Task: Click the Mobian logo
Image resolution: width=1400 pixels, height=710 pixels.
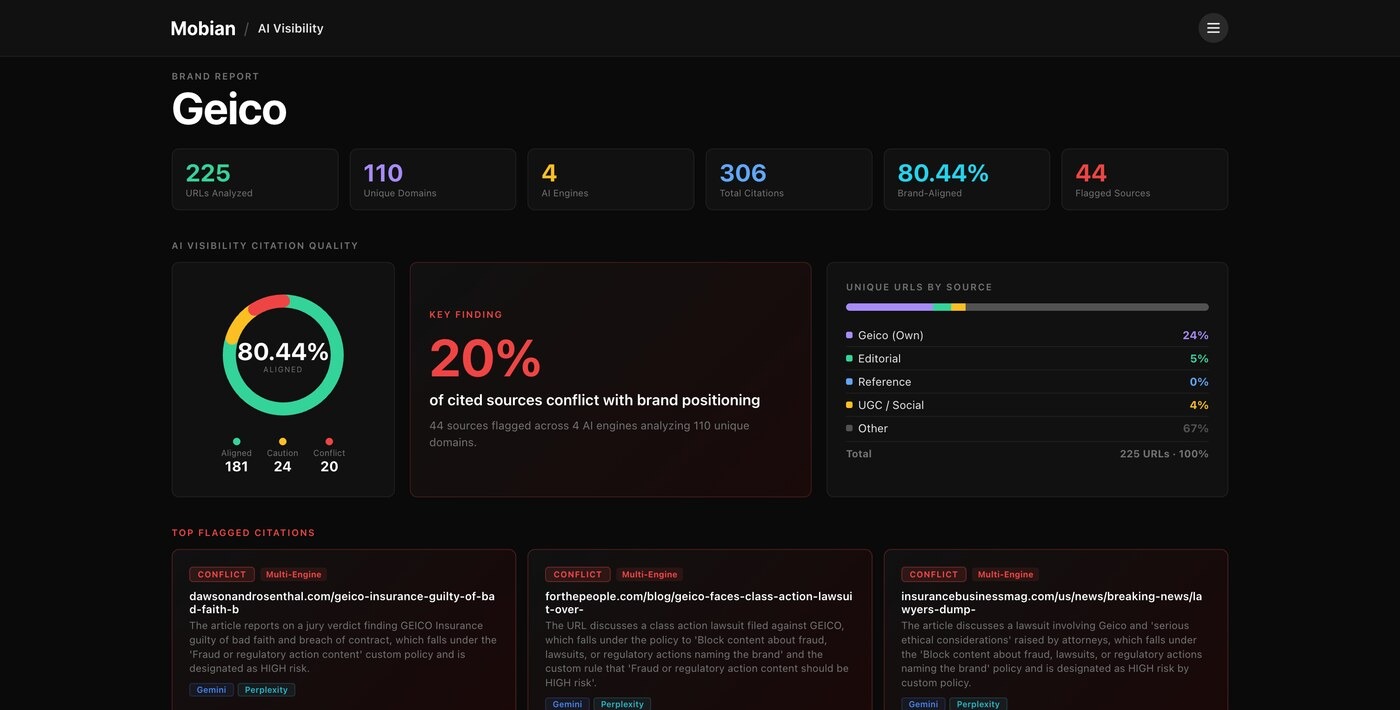Action: (x=203, y=29)
